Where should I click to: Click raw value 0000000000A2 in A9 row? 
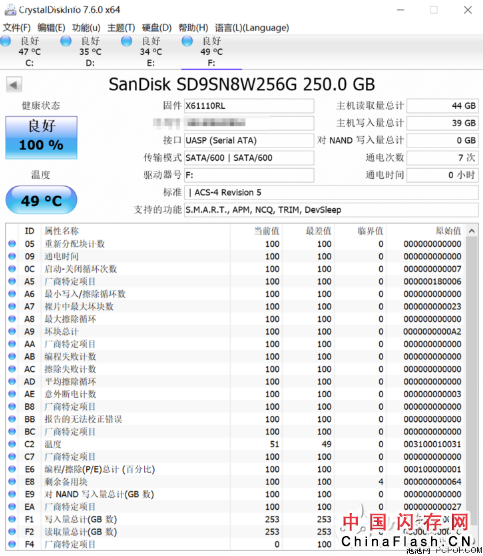point(432,332)
